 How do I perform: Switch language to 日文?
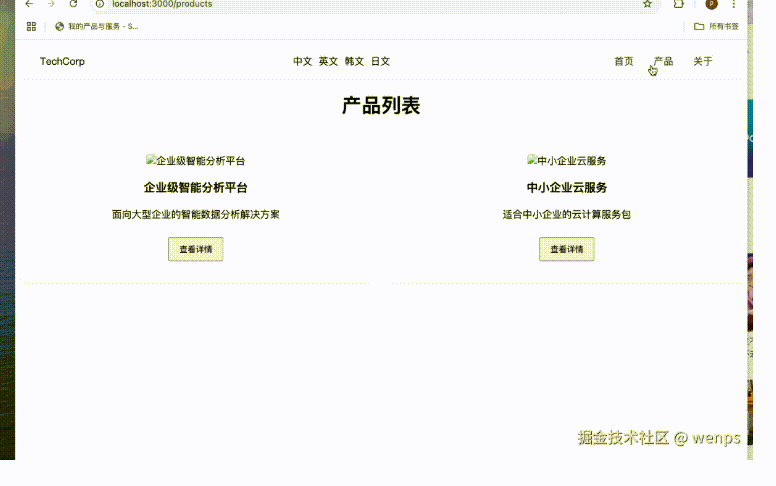[x=381, y=61]
